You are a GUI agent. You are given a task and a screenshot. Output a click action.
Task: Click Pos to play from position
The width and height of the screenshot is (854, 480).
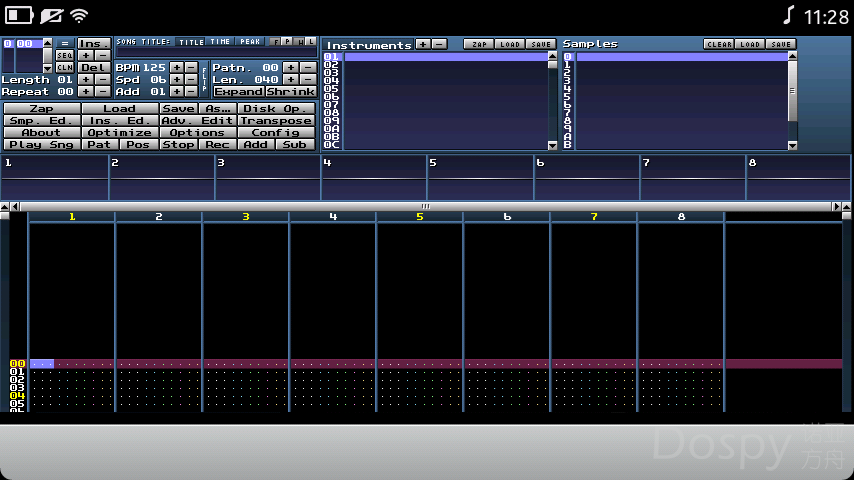pyautogui.click(x=138, y=144)
